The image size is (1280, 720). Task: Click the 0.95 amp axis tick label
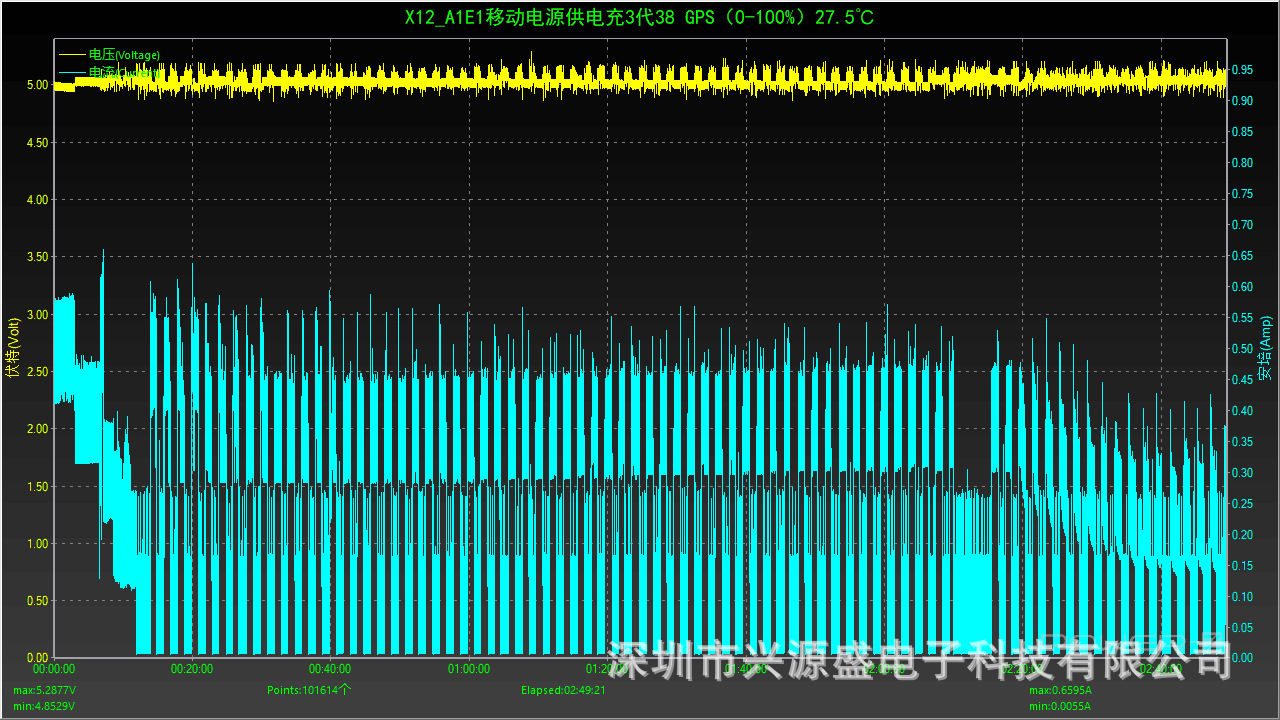coord(1243,70)
